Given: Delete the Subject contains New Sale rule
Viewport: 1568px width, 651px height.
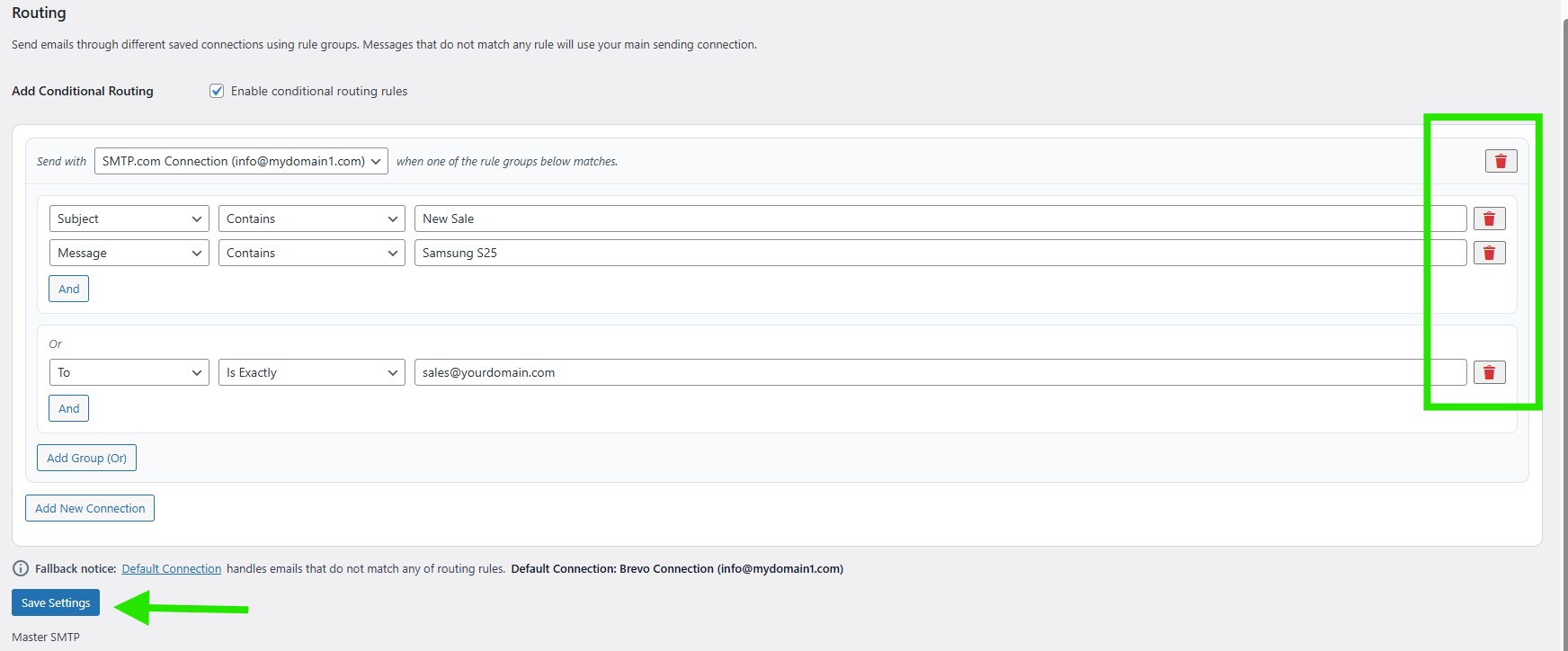Looking at the screenshot, I should (x=1489, y=218).
